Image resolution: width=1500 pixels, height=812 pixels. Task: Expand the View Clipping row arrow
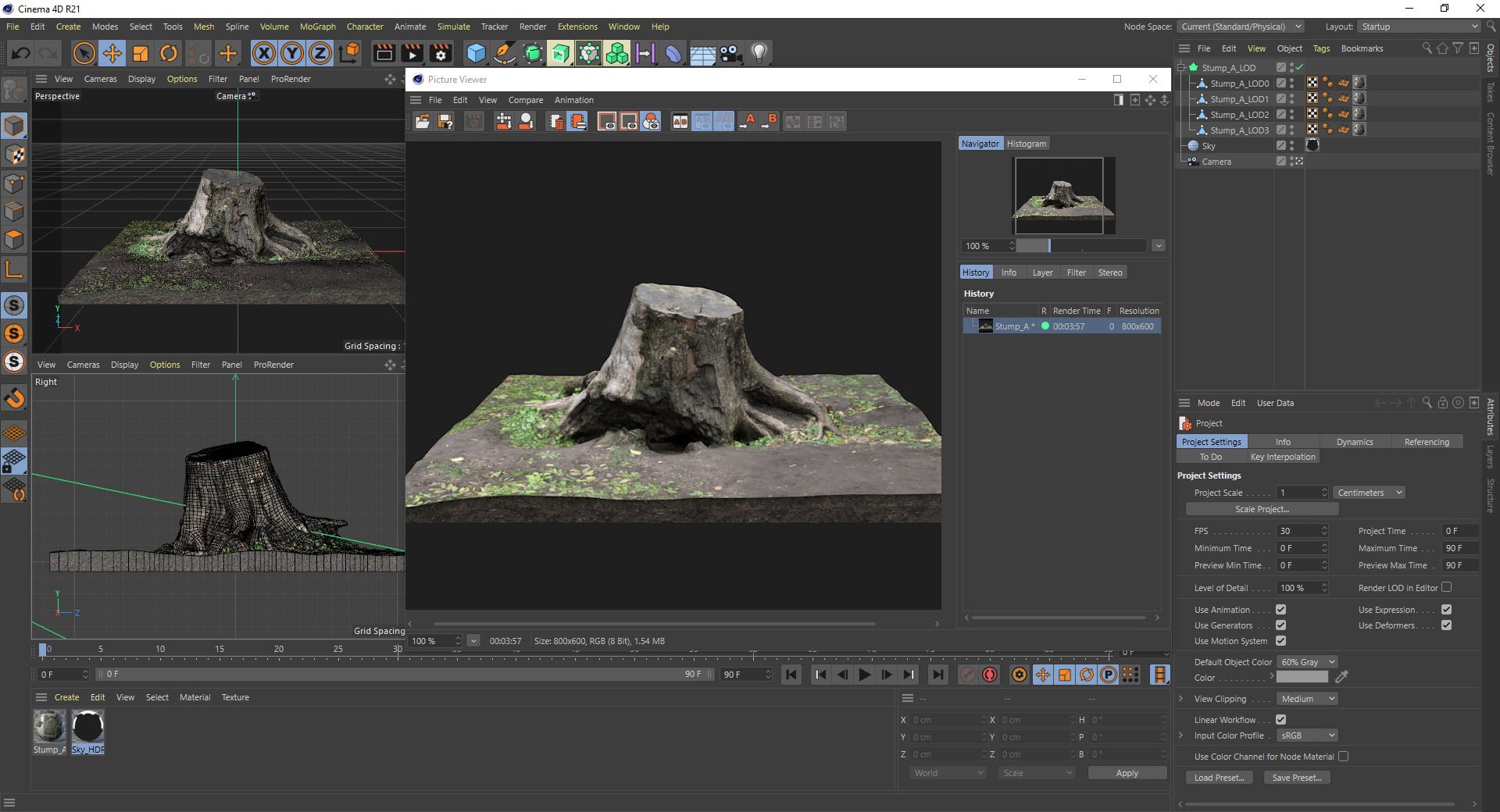click(1181, 699)
